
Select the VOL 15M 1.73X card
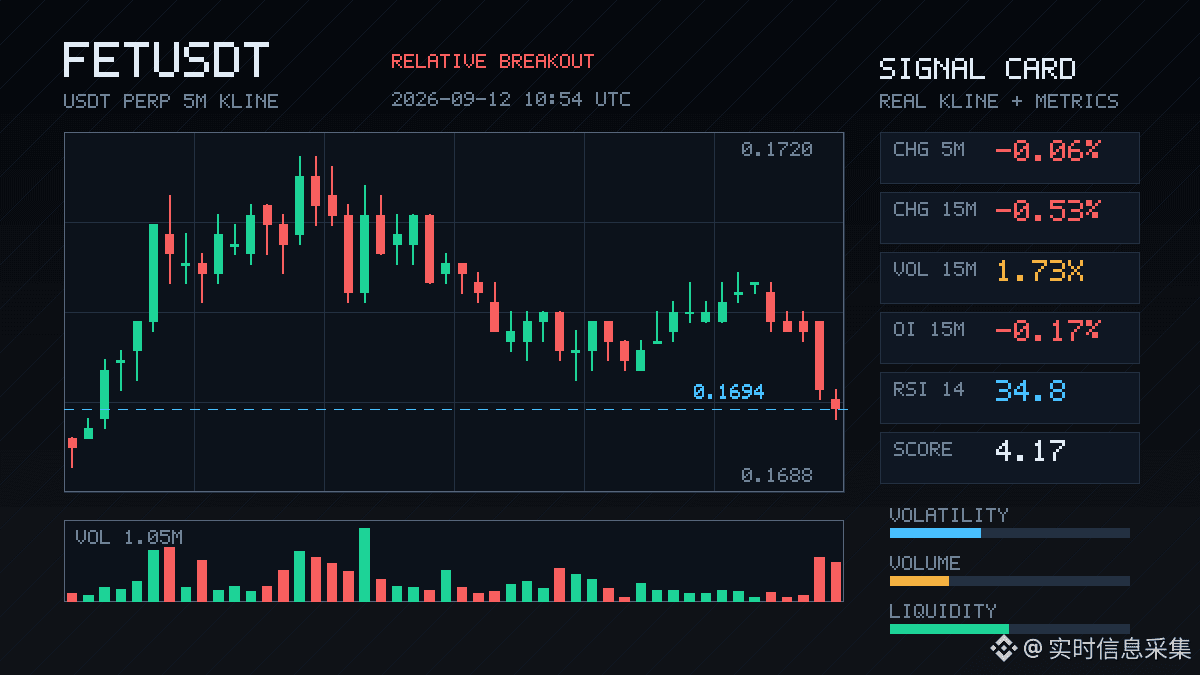(x=1009, y=277)
